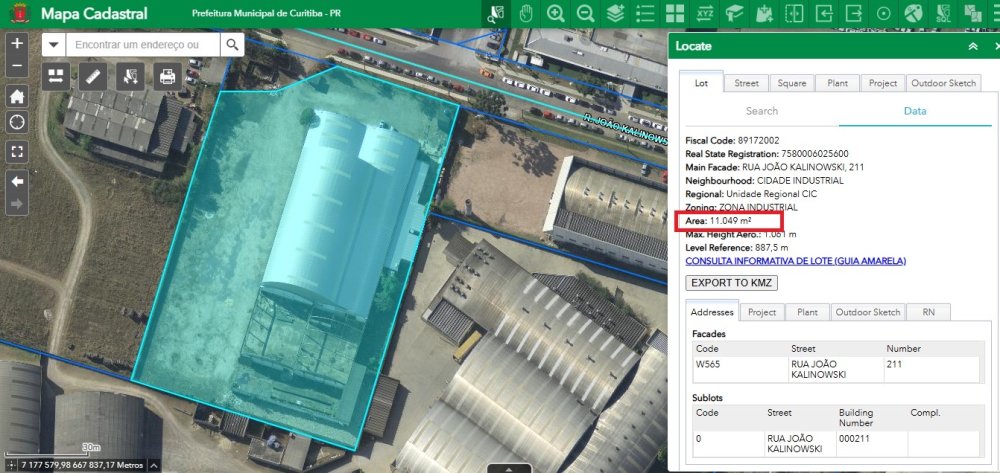Zoom in with the map plus button
Image resolution: width=1000 pixels, height=473 pixels.
click(x=17, y=43)
